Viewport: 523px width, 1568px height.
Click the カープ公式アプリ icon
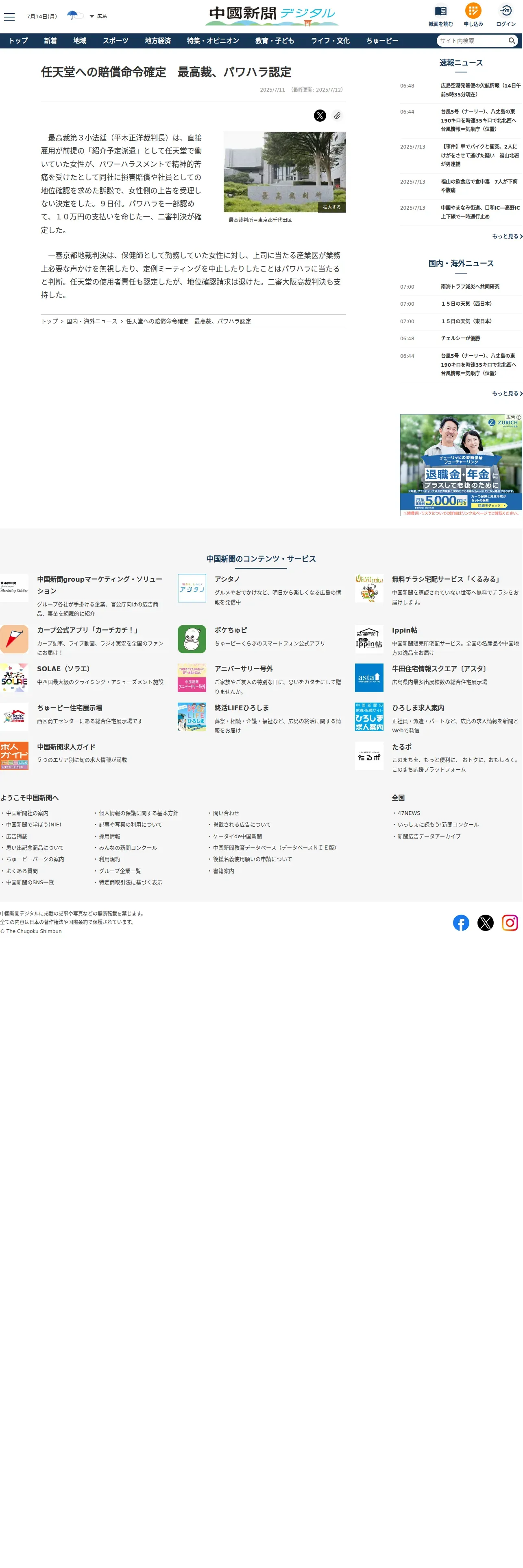click(x=14, y=639)
